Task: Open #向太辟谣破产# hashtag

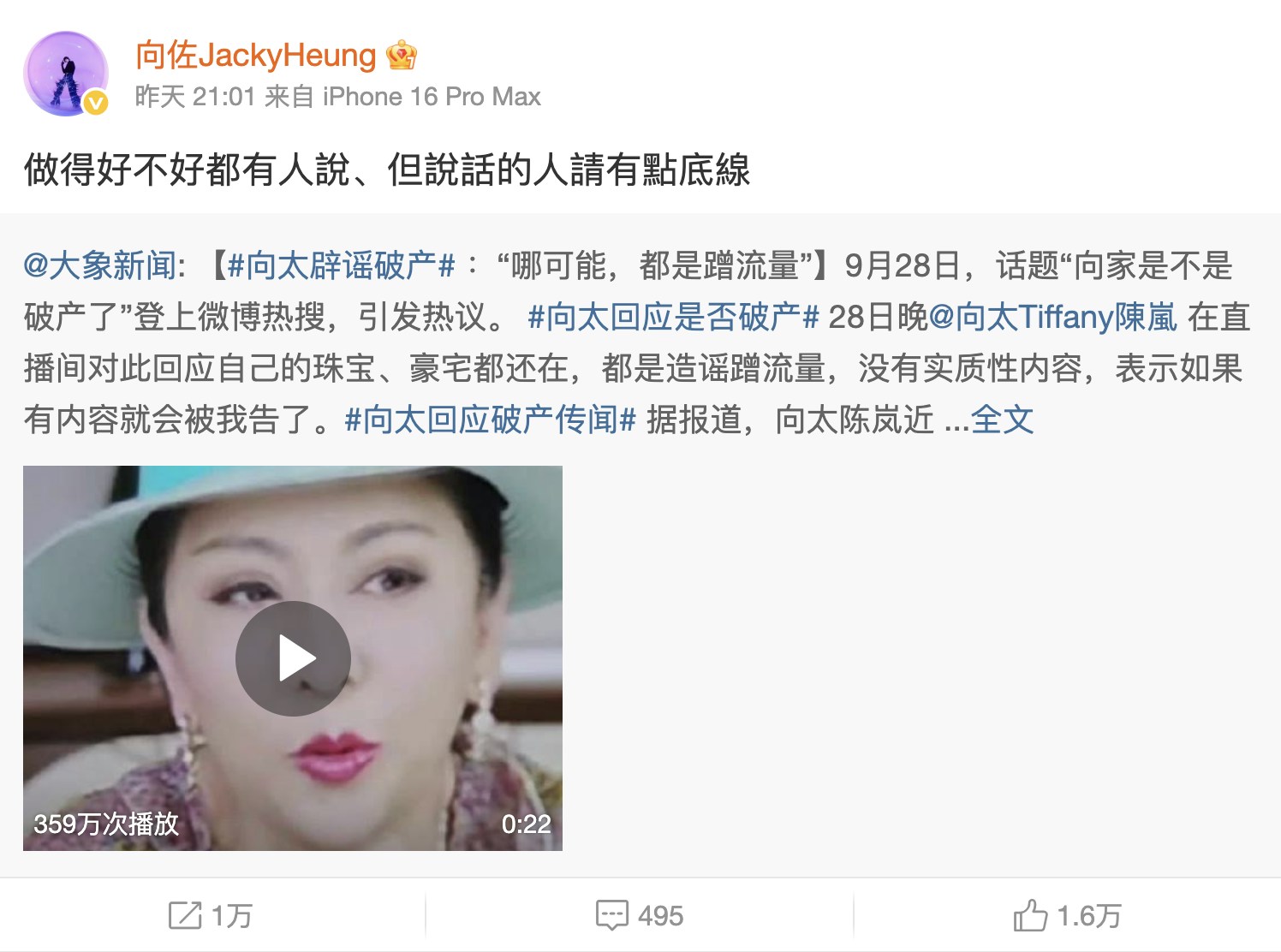Action: pos(341,266)
